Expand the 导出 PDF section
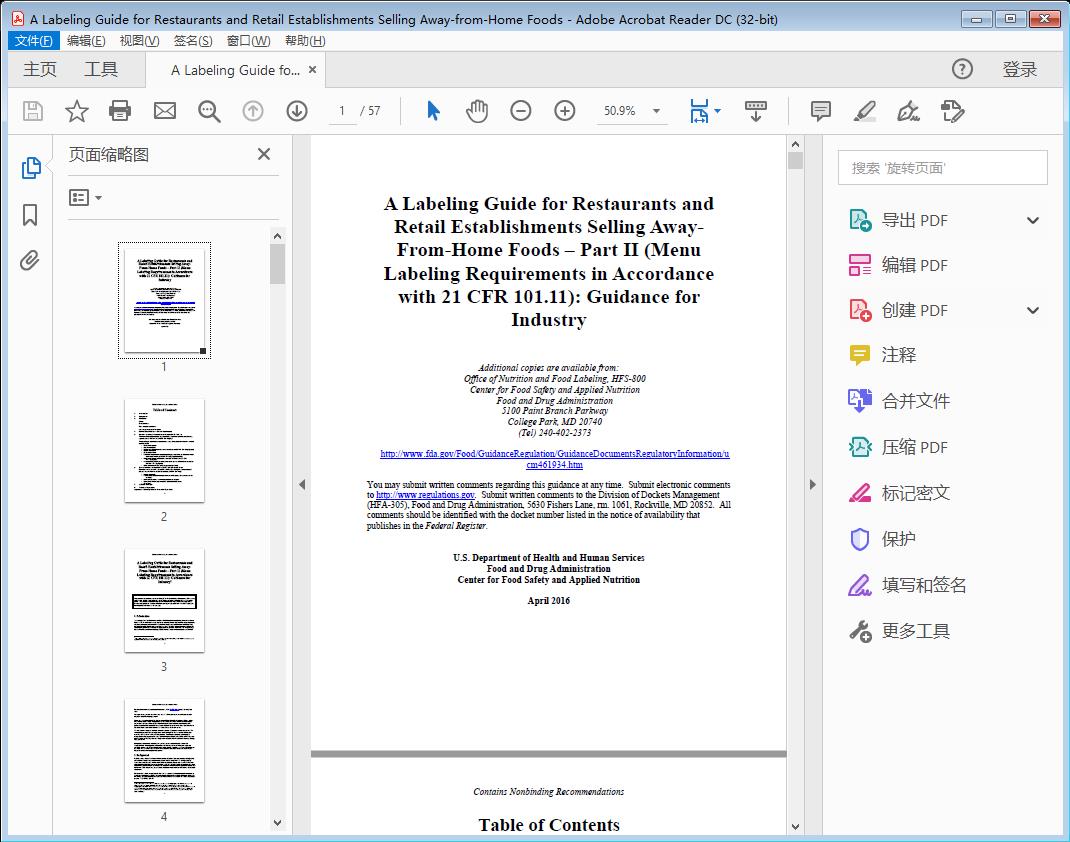 [x=1033, y=220]
